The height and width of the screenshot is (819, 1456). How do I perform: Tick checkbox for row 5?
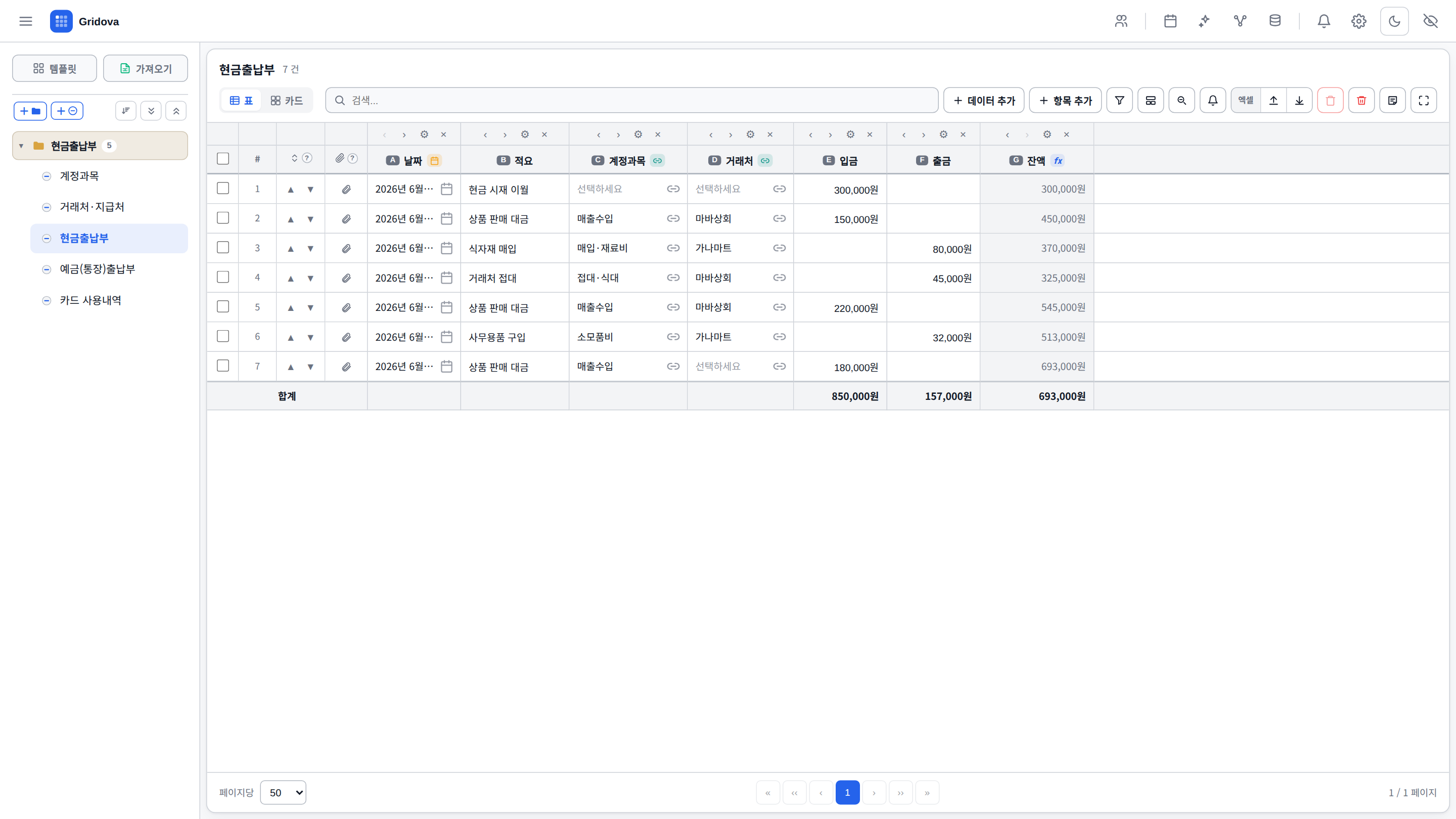coord(222,306)
